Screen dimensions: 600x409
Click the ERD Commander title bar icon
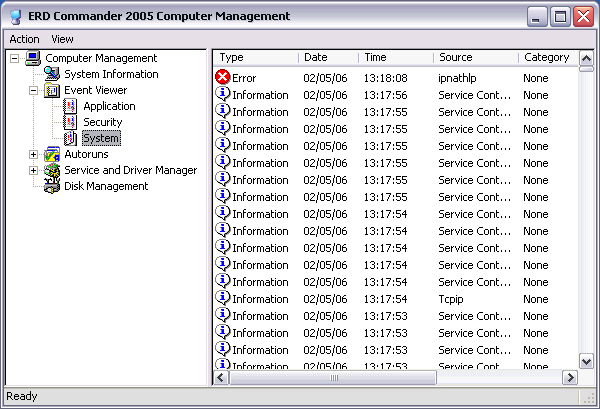click(15, 16)
